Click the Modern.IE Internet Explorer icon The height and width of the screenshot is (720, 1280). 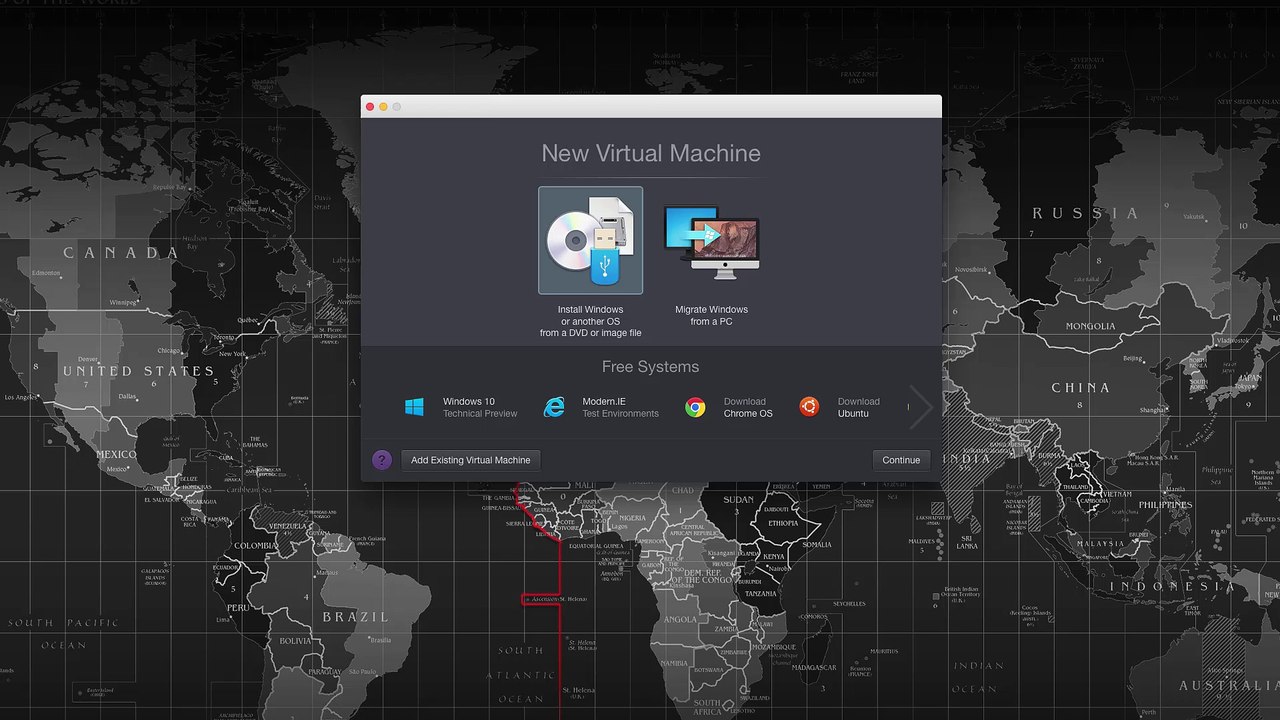click(x=554, y=407)
